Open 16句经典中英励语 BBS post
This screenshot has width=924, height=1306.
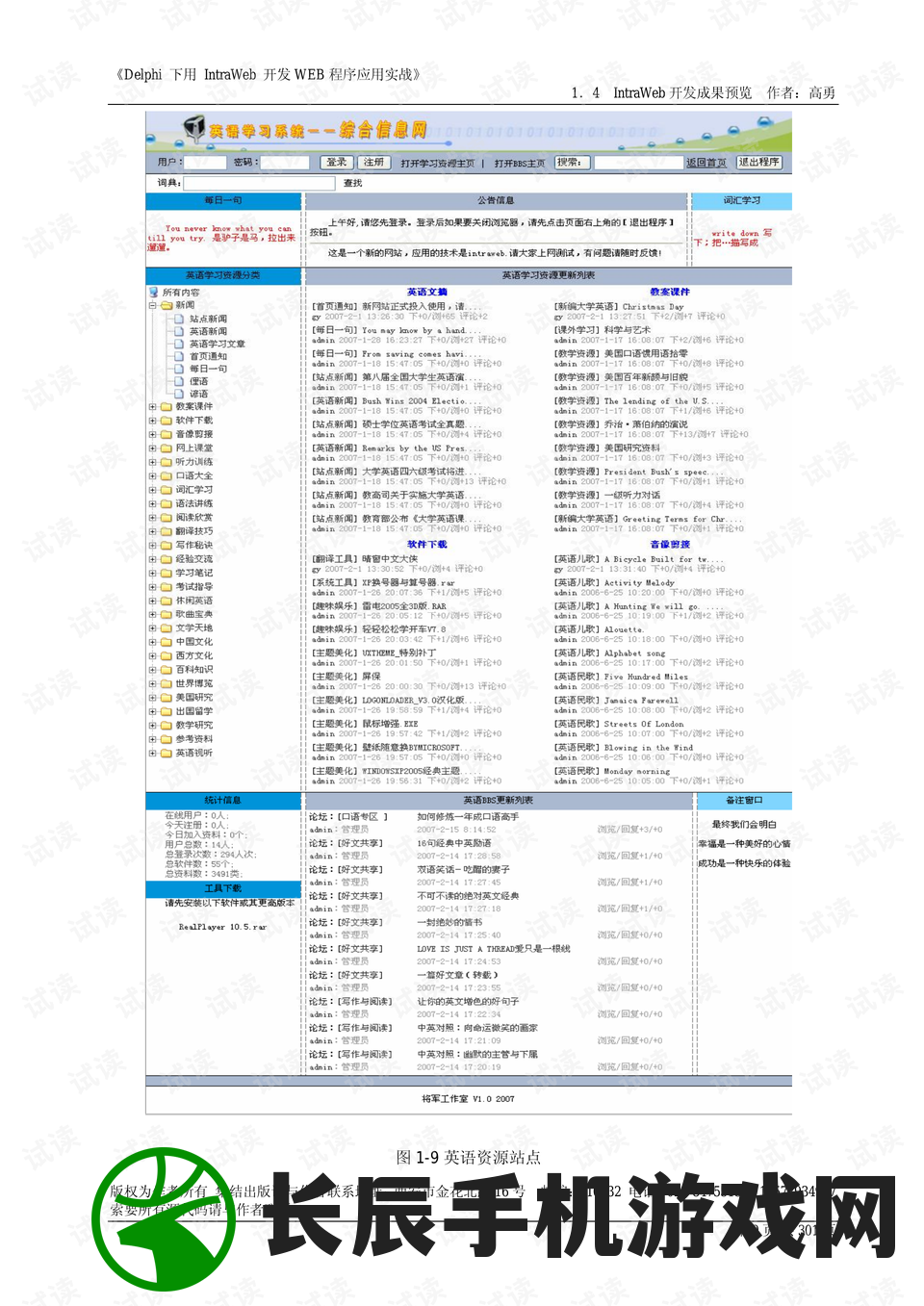click(454, 843)
